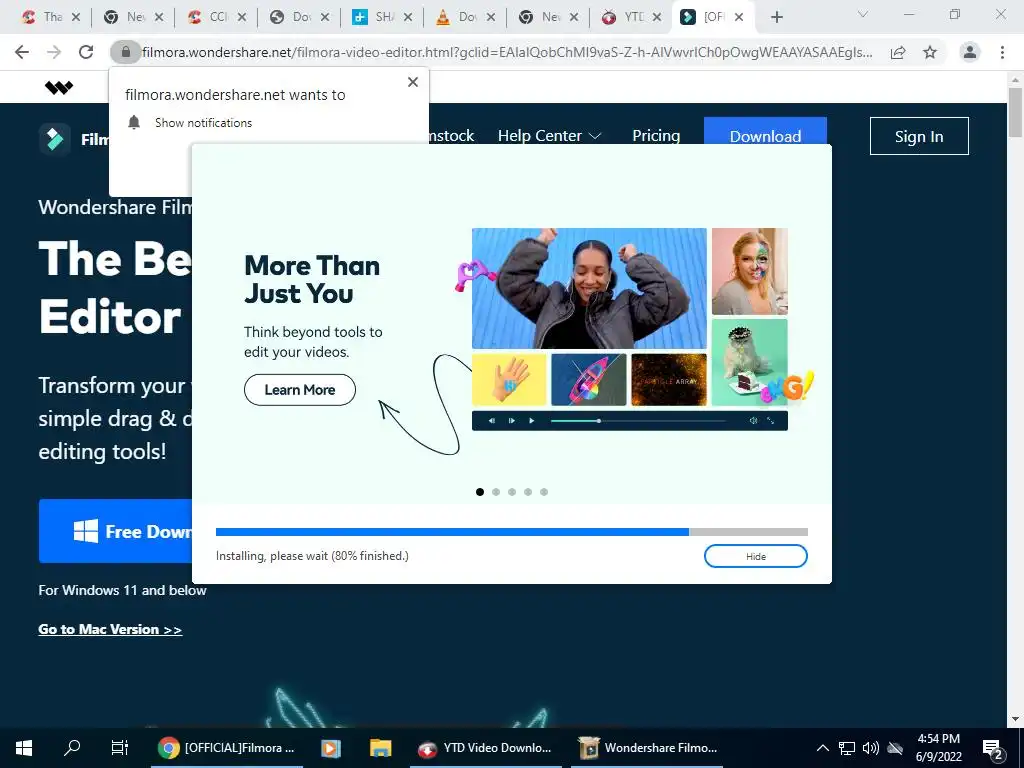Click the Wondershare logo
The image size is (1024, 768).
59,87
